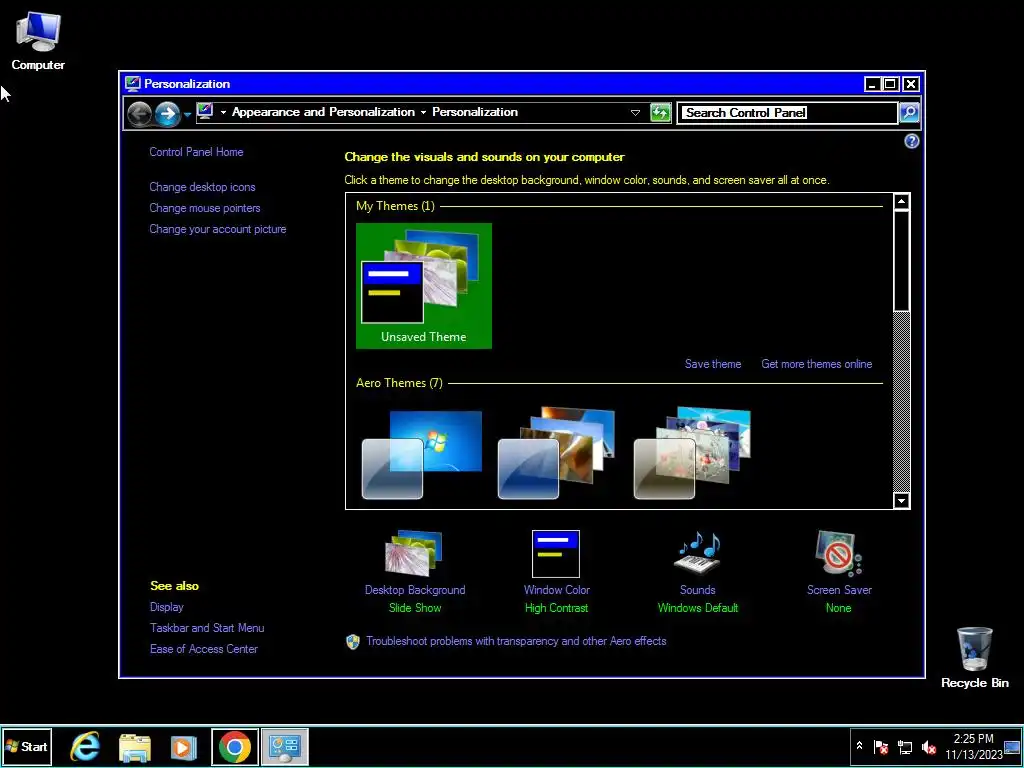This screenshot has width=1024, height=768.
Task: Open Window Color settings icon
Action: pos(556,554)
